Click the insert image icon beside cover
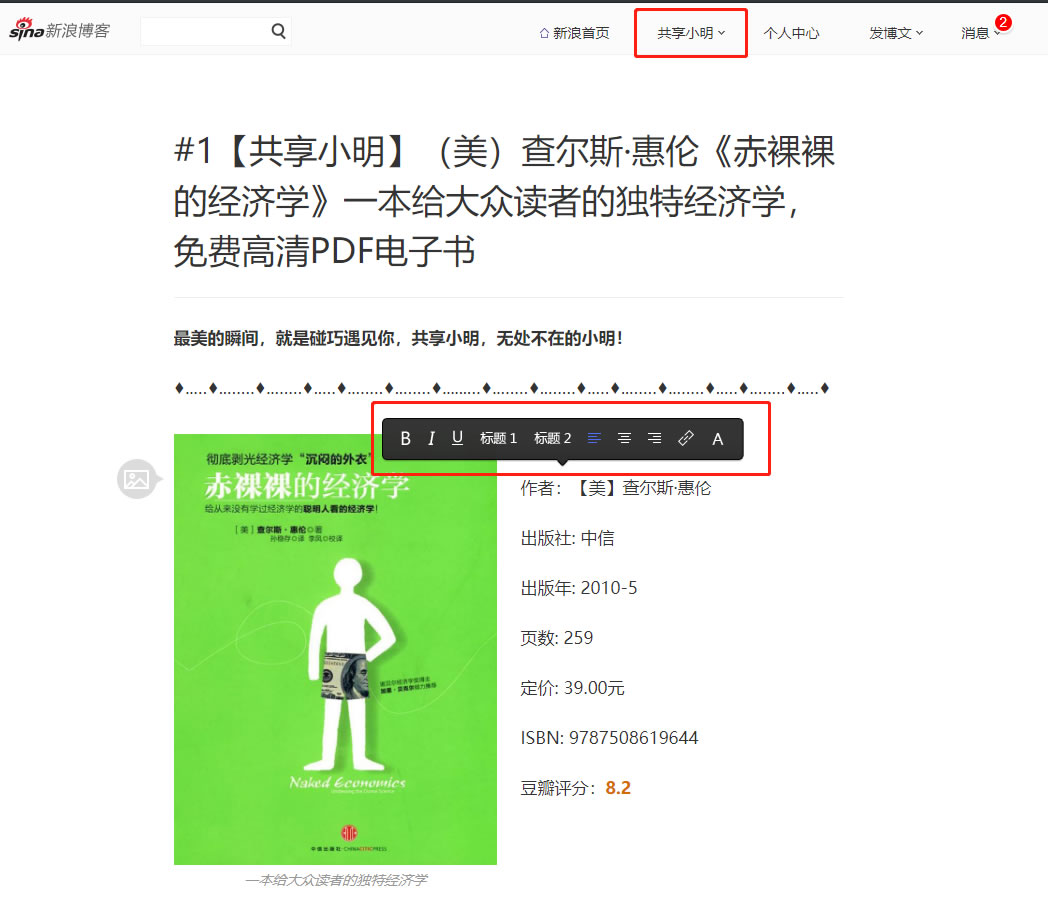Screen dimensions: 1048x900 tap(136, 479)
